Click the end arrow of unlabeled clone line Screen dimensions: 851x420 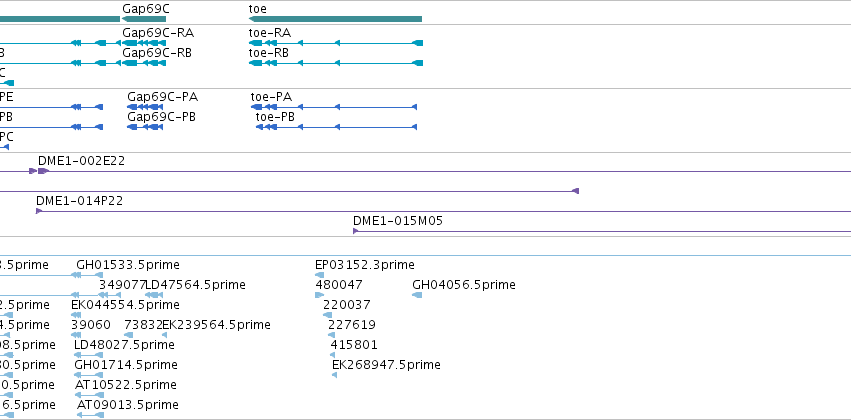576,191
